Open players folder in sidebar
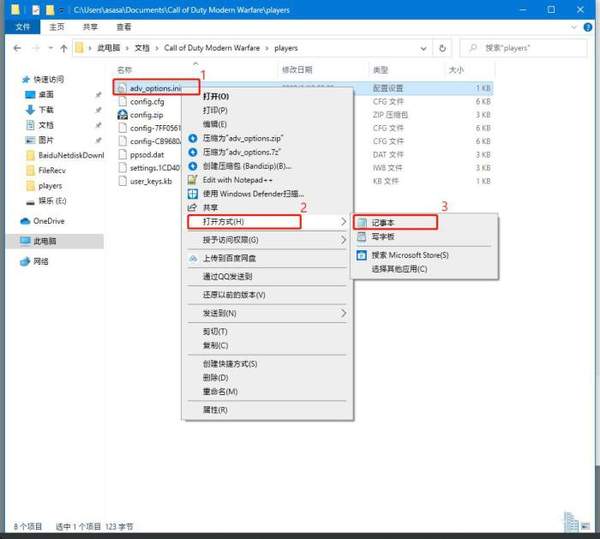The width and height of the screenshot is (600, 539). (44, 186)
